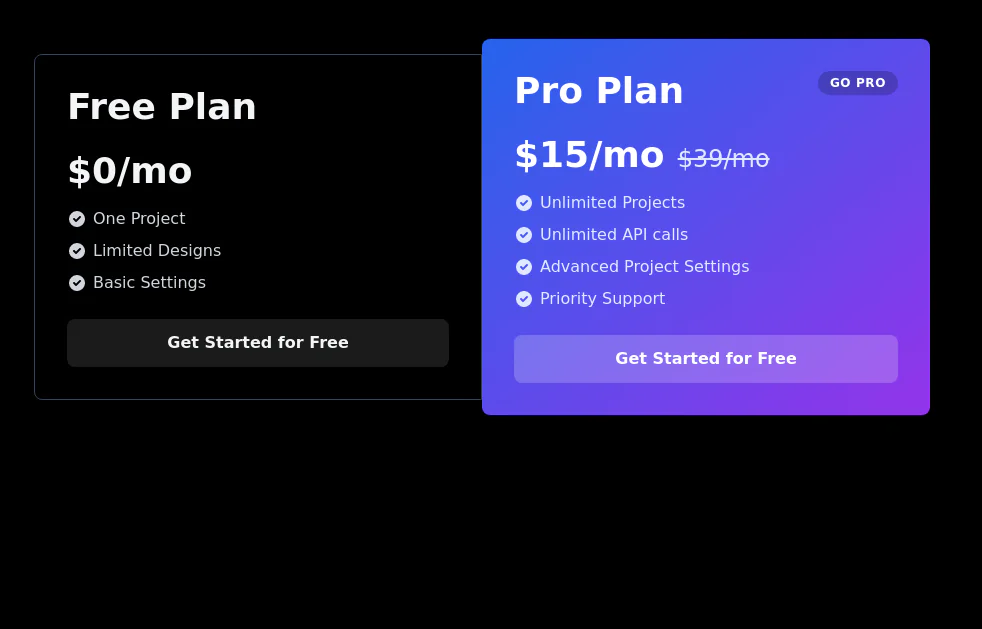Click the Advanced Project Settings text
The image size is (982, 629).
pyautogui.click(x=644, y=267)
